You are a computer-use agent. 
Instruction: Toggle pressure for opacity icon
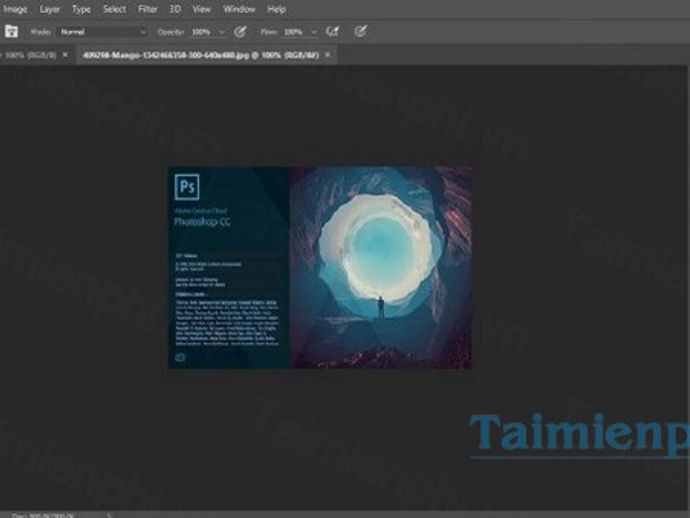tap(240, 32)
